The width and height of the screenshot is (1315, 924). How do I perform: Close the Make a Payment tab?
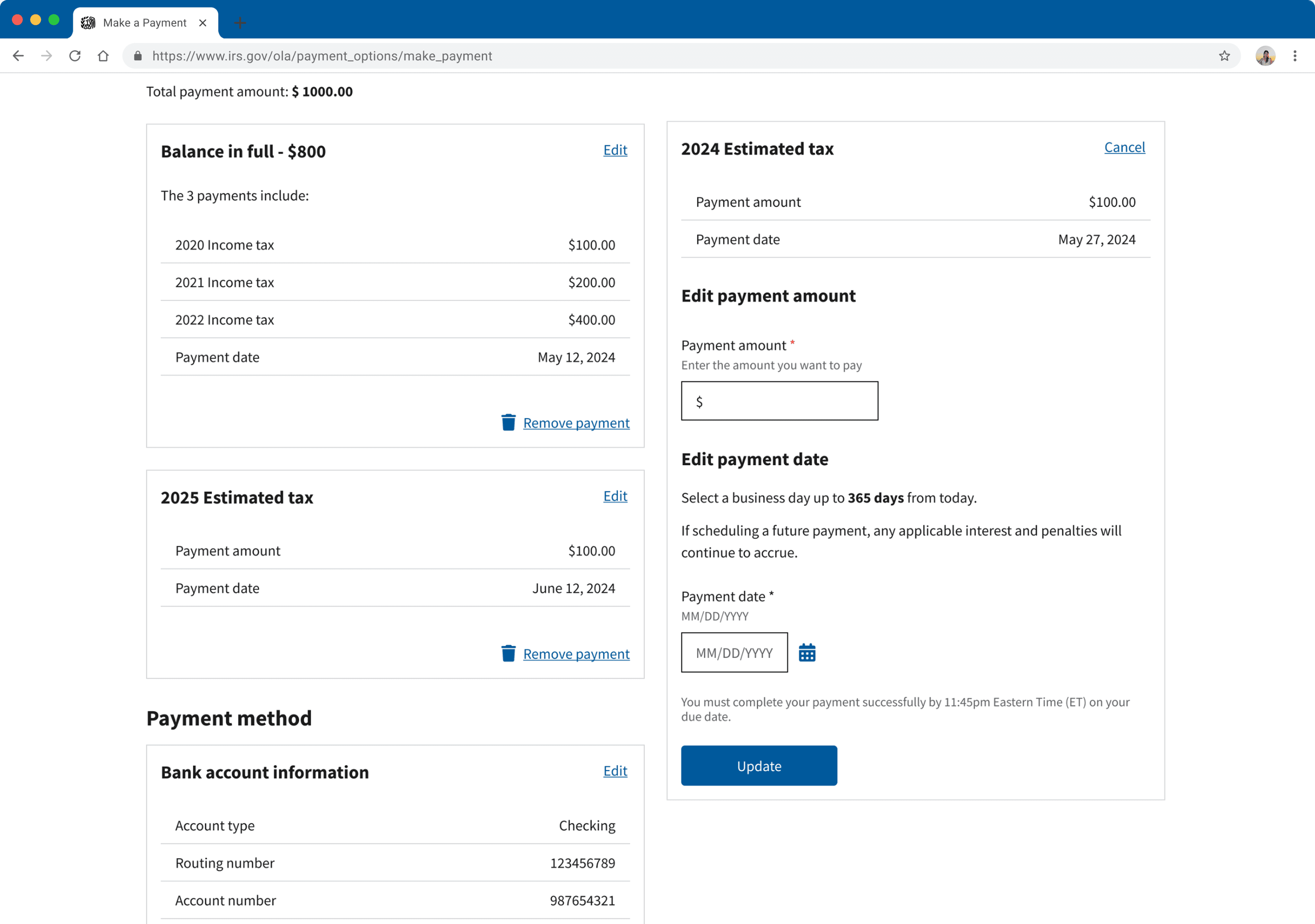pos(203,23)
